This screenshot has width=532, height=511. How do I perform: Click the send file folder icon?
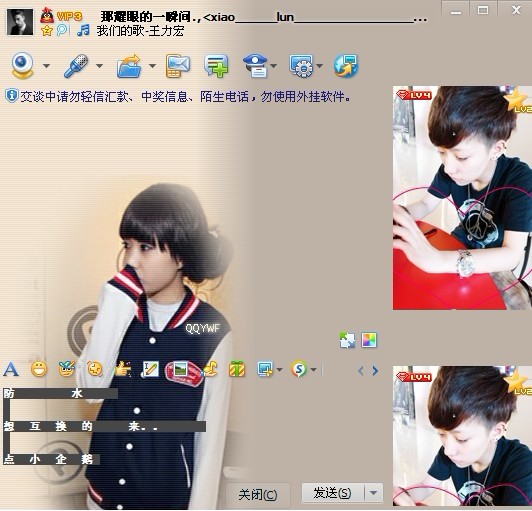point(129,66)
